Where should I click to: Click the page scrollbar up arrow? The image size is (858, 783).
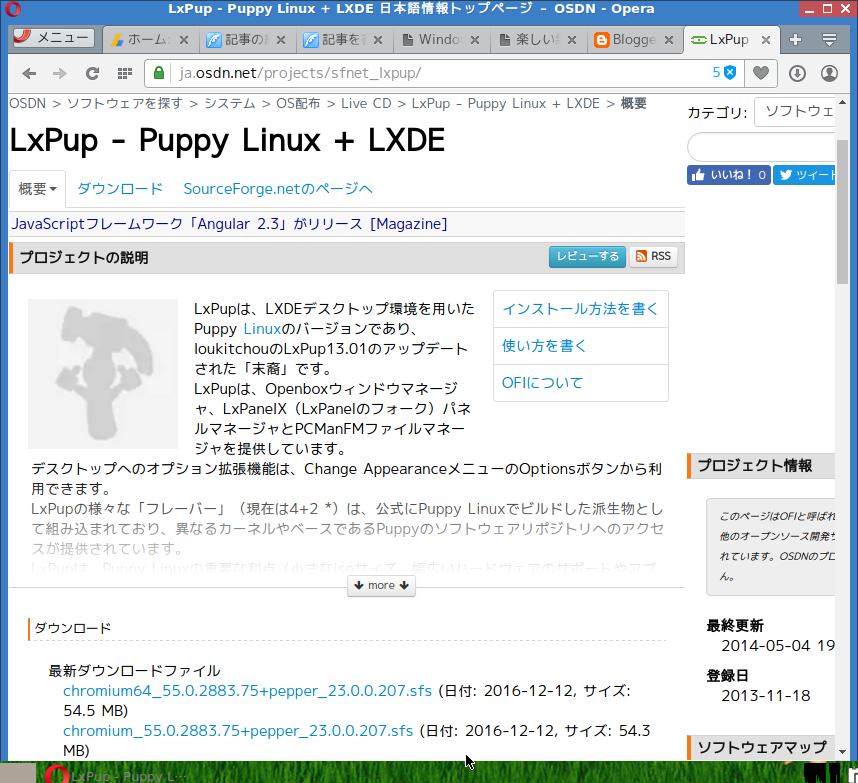point(843,103)
